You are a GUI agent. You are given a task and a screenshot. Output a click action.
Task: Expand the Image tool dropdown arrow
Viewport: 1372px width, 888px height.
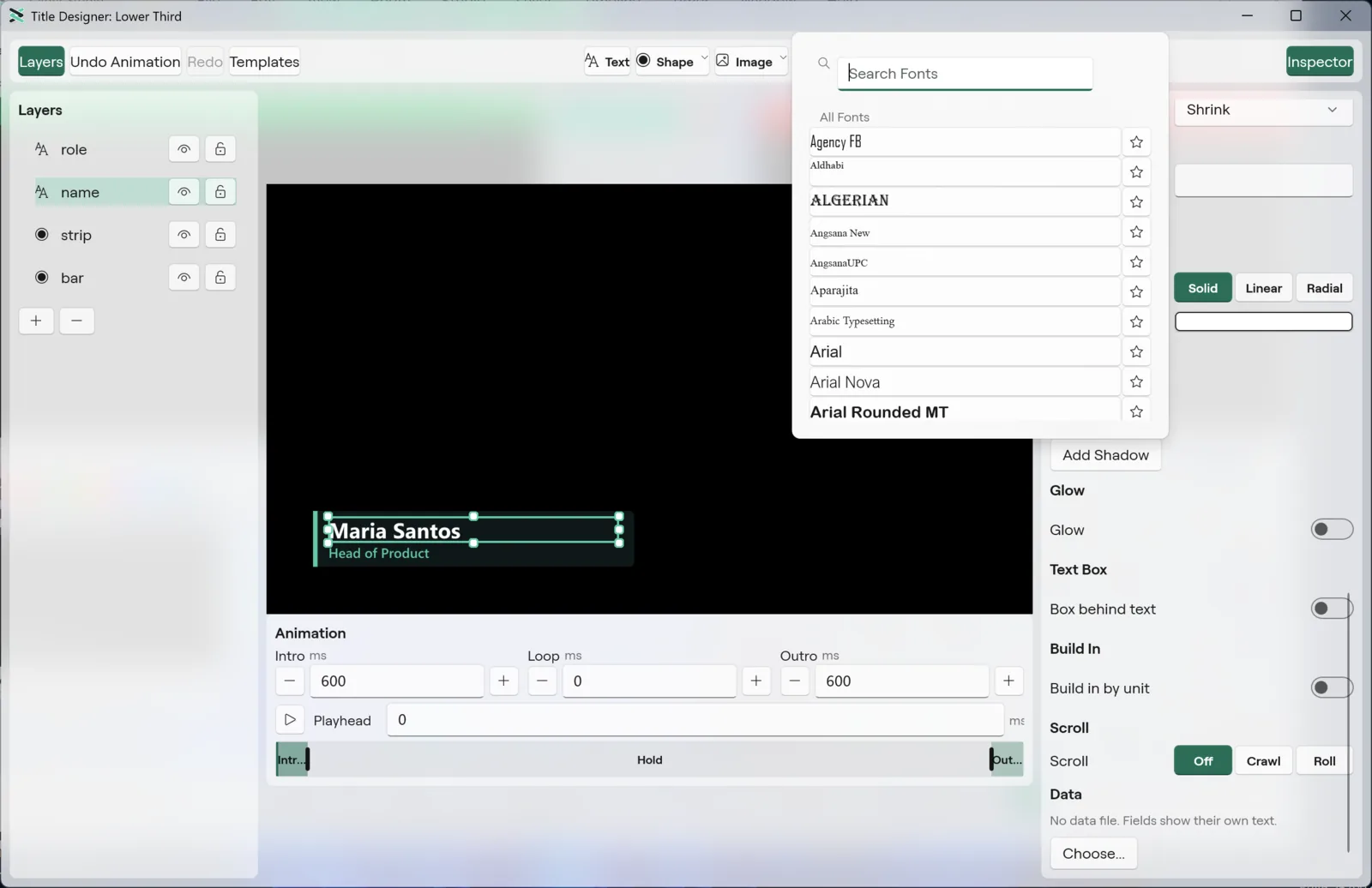(783, 59)
